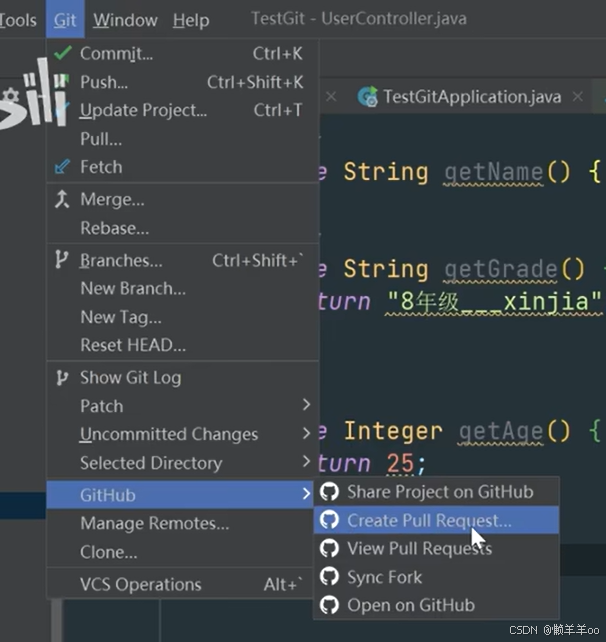Click GitHub icon beside Share Project on GitHub

click(x=329, y=492)
